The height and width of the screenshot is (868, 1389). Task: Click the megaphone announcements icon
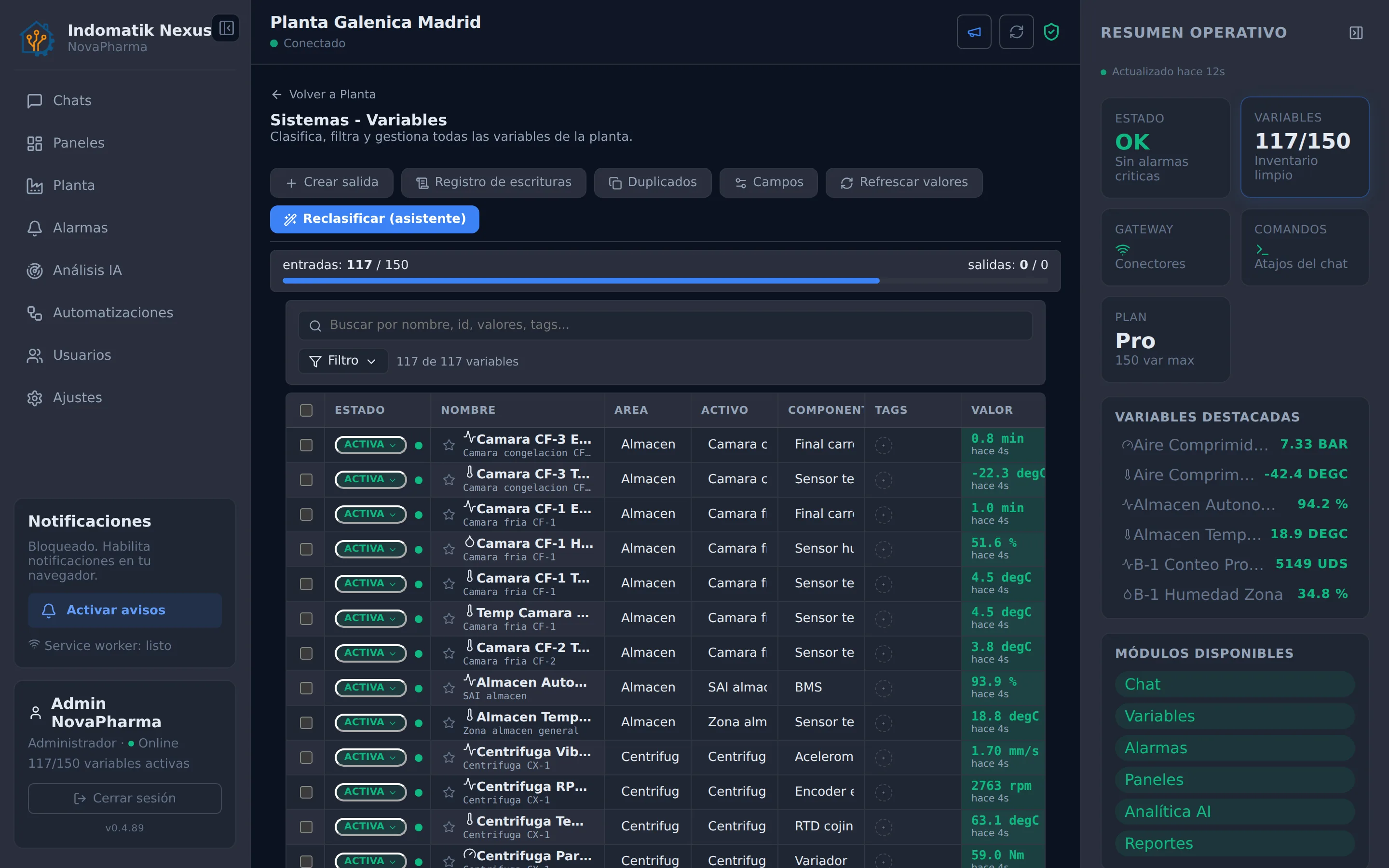click(x=974, y=32)
